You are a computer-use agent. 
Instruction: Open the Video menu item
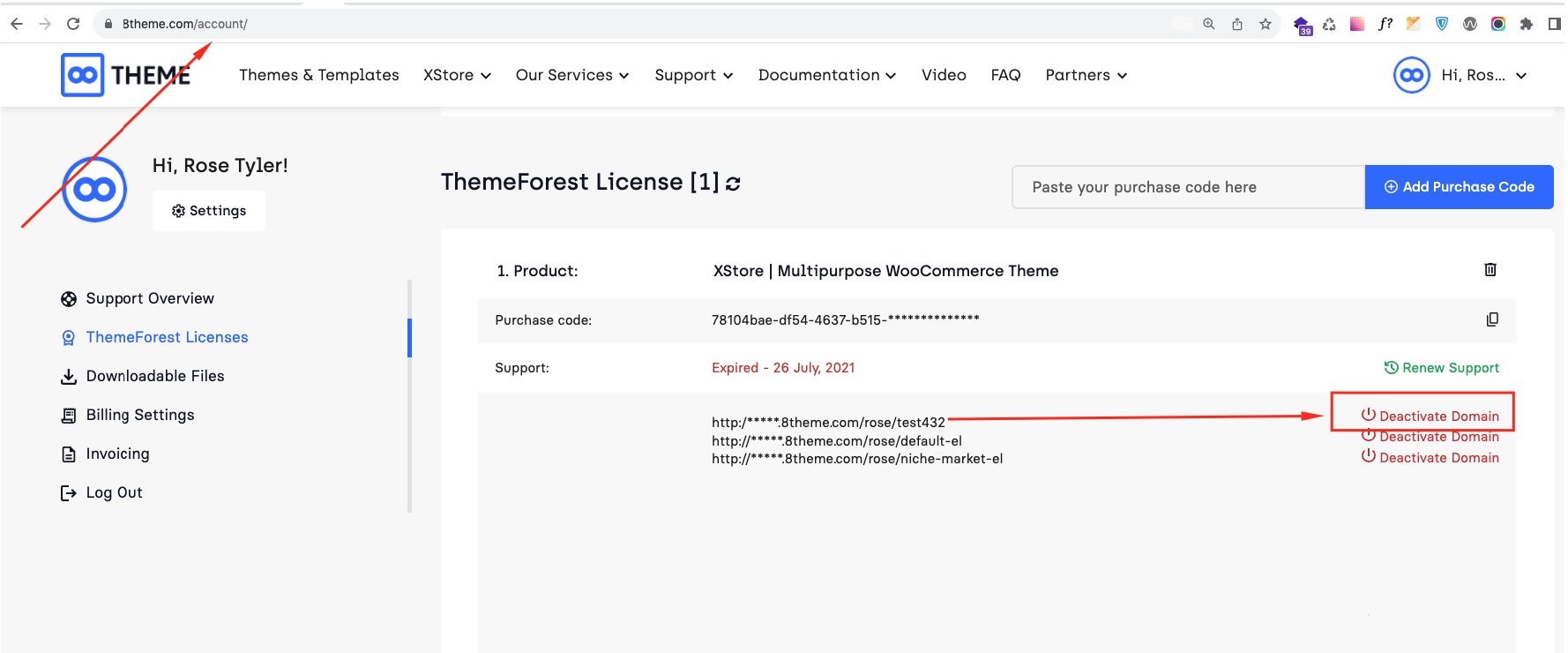pyautogui.click(x=944, y=75)
